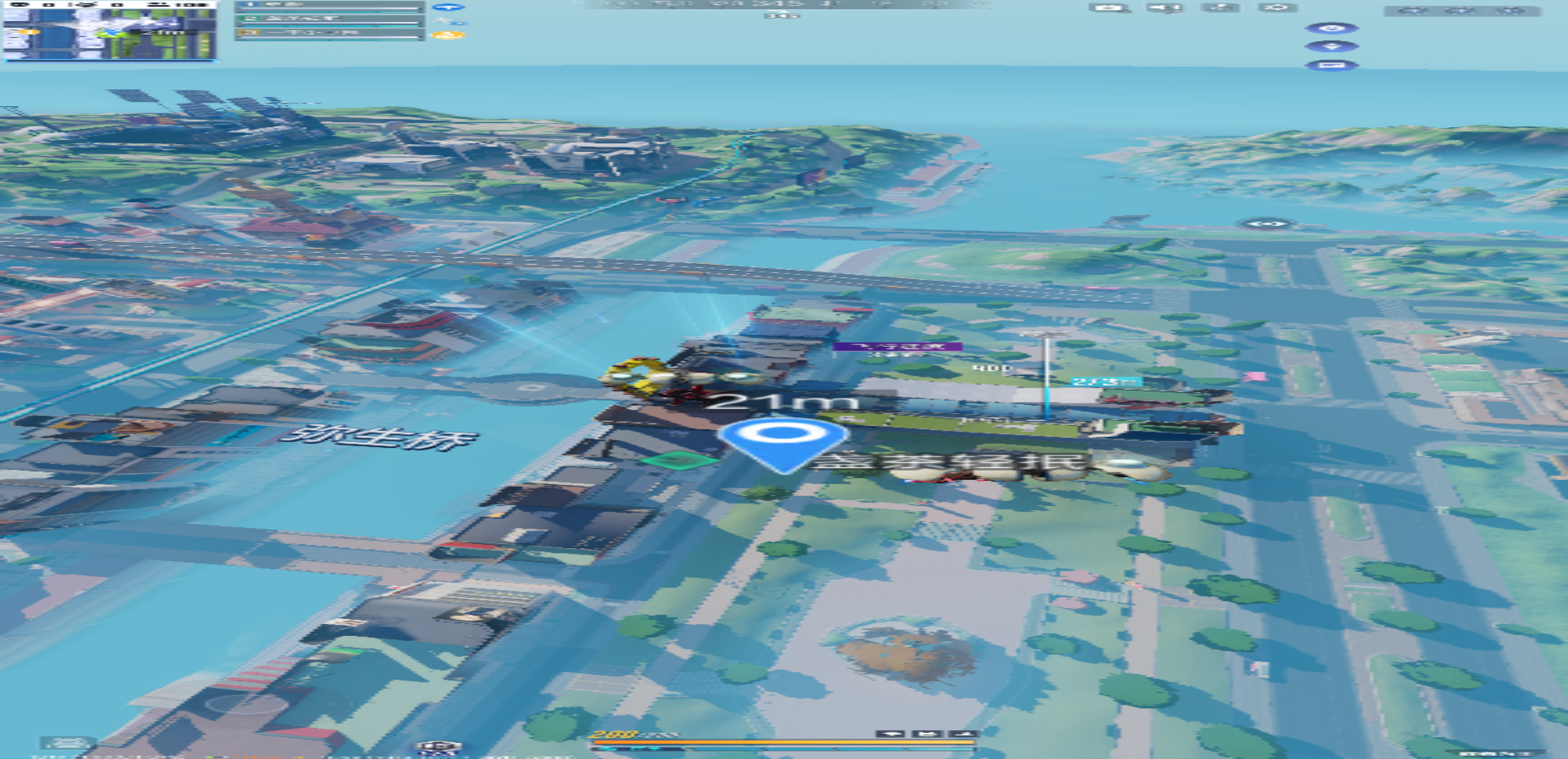Click the blue airplane icon beside teammate one

pyautogui.click(x=448, y=7)
